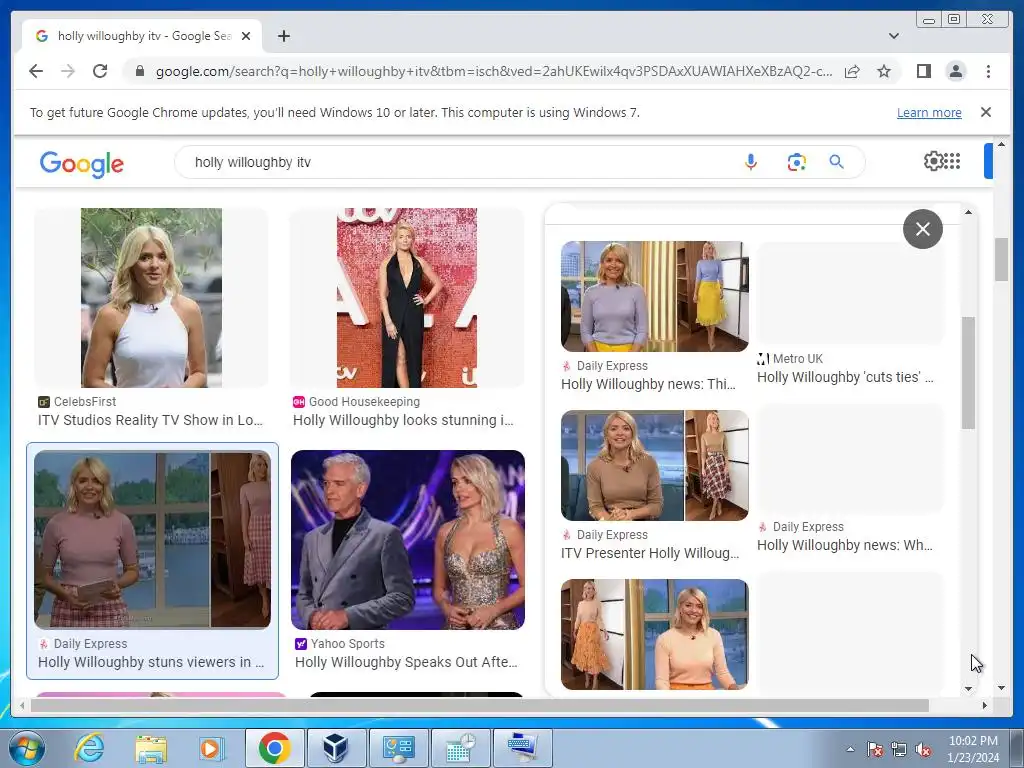Close the holly willoughby itv tab
The image size is (1024, 768).
[x=246, y=36]
